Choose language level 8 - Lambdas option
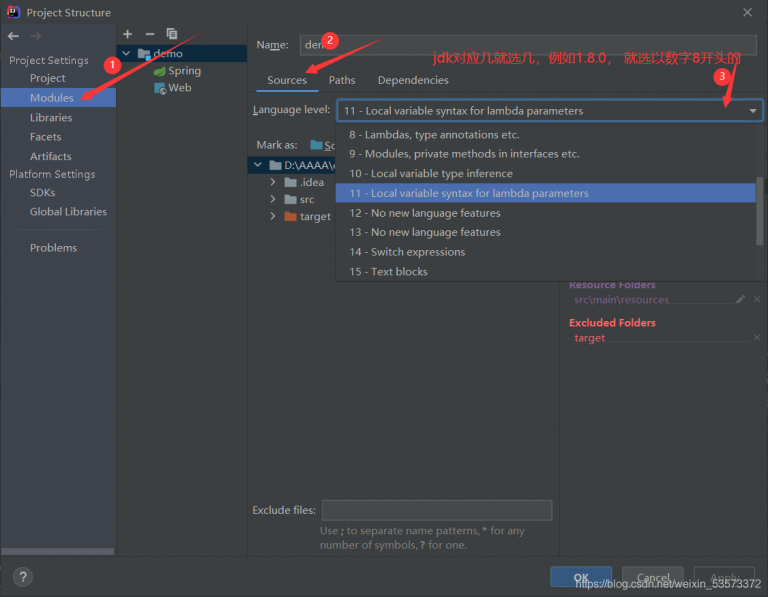Screen dimensions: 768x597 point(434,134)
